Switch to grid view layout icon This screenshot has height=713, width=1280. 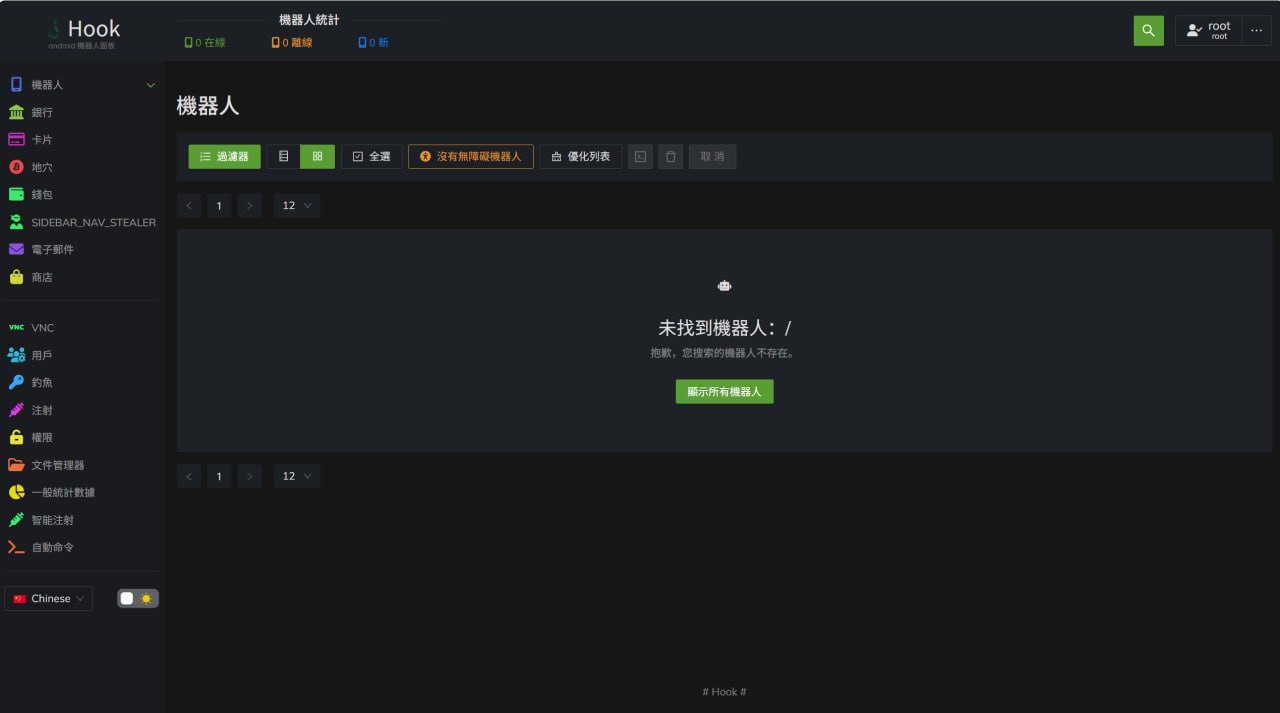317,157
